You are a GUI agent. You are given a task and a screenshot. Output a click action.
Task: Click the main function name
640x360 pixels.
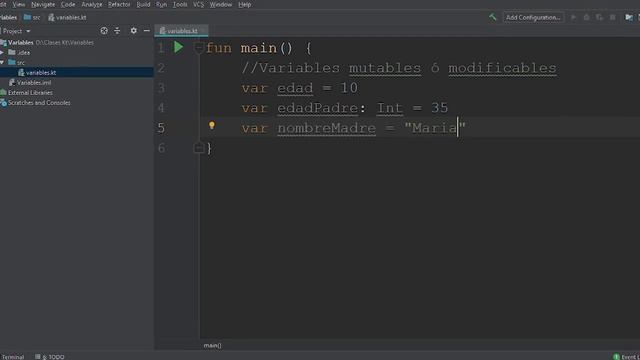click(x=259, y=48)
